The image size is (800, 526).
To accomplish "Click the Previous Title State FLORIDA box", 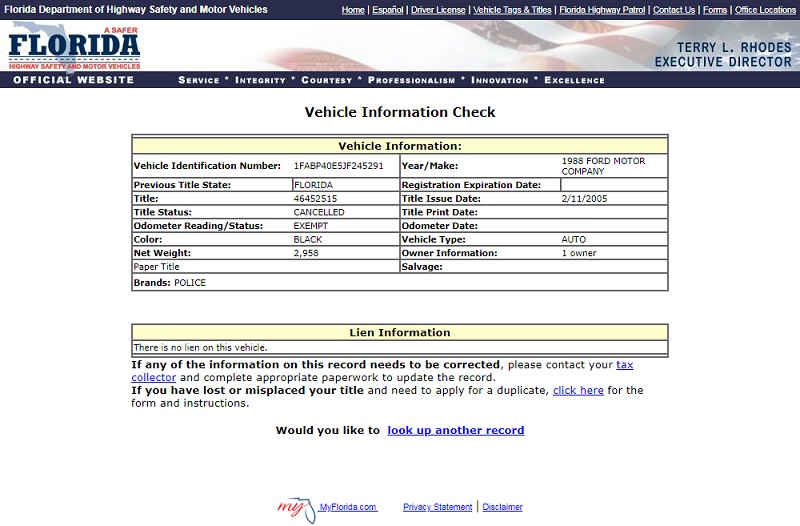I will coord(344,185).
